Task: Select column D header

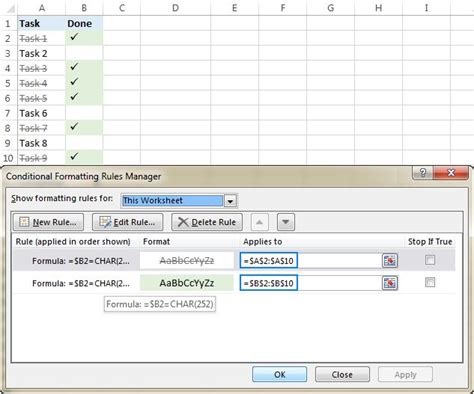Action: tap(175, 8)
